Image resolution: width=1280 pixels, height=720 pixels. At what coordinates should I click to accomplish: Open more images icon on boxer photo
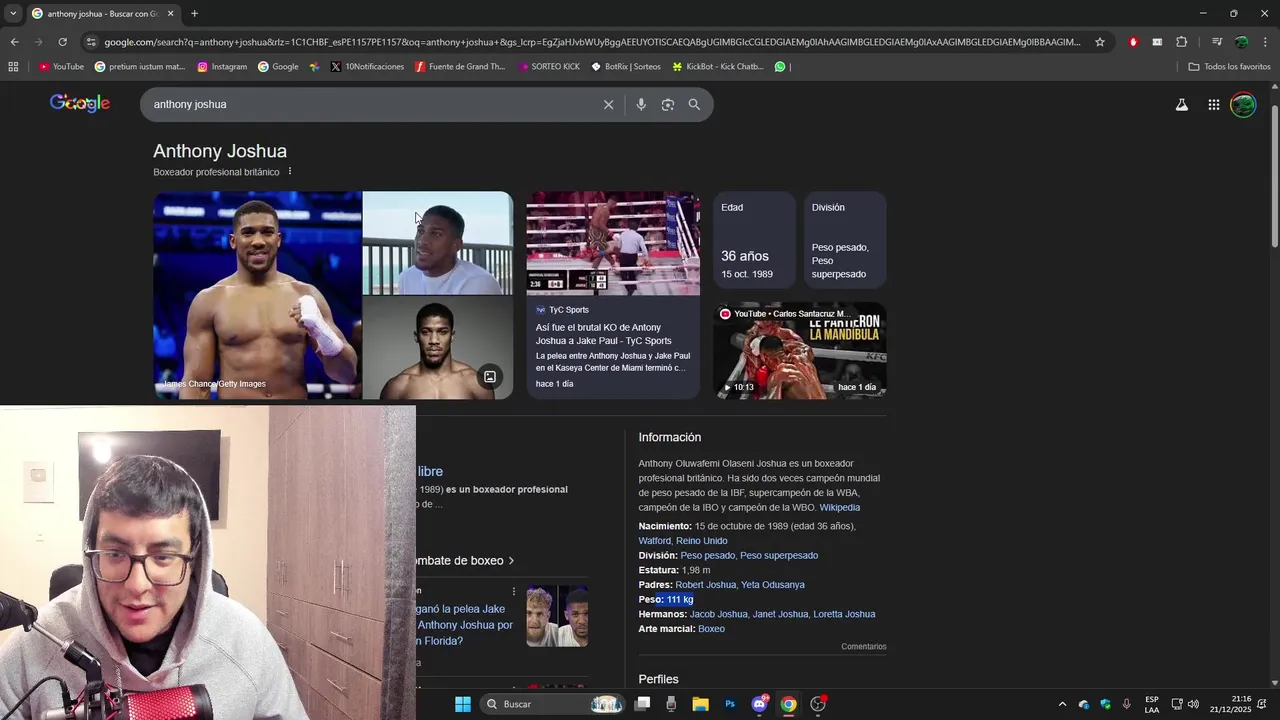pos(490,377)
